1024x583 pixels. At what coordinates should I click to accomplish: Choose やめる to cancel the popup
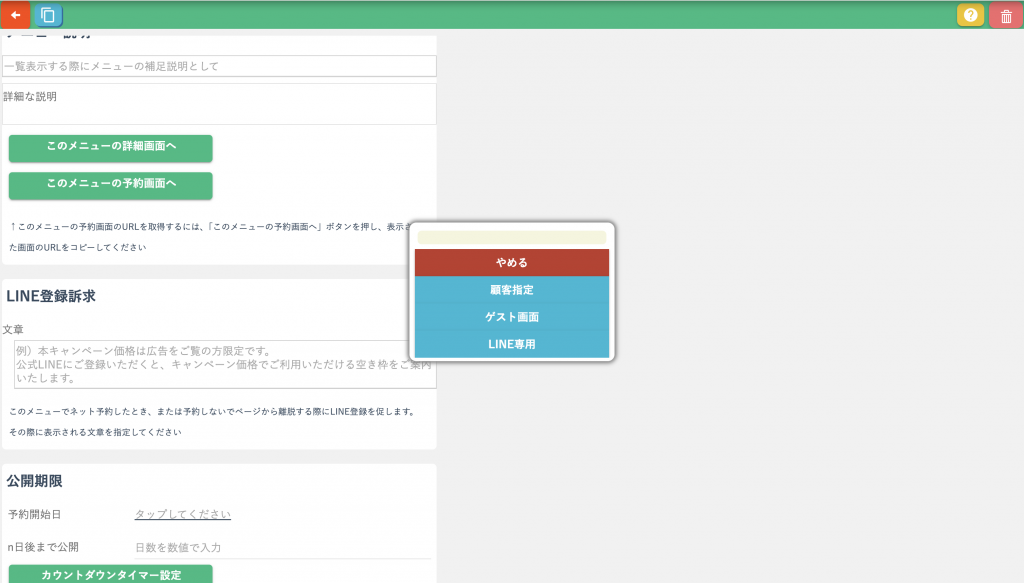click(511, 263)
